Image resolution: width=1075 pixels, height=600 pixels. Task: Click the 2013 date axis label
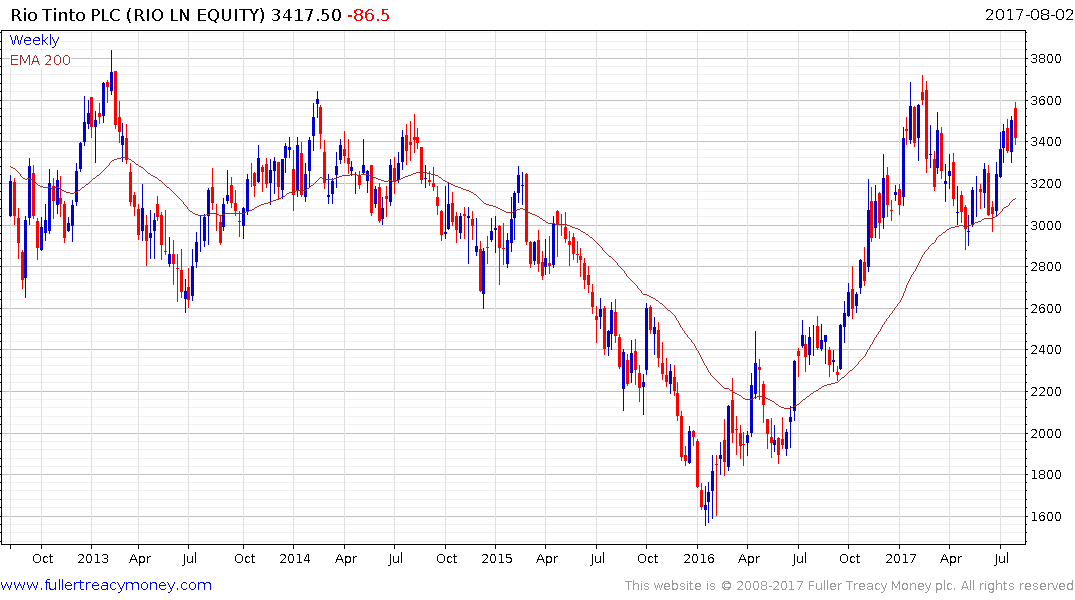click(x=93, y=558)
